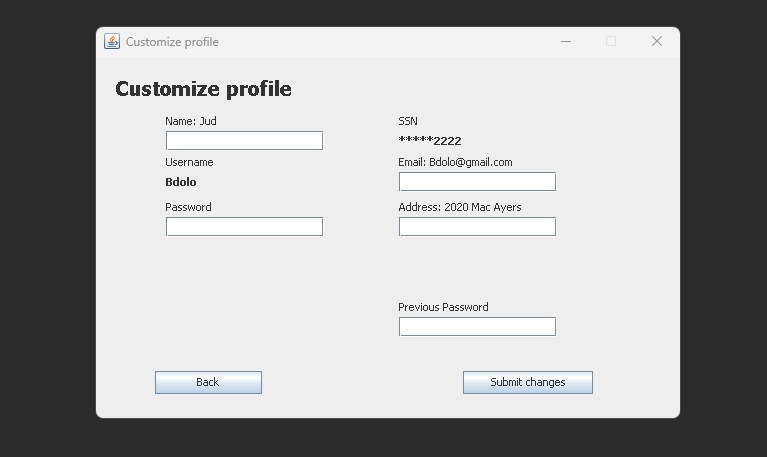This screenshot has width=767, height=457.
Task: Click the 'Email: Bdolo@gmail.com' label
Action: click(x=455, y=162)
